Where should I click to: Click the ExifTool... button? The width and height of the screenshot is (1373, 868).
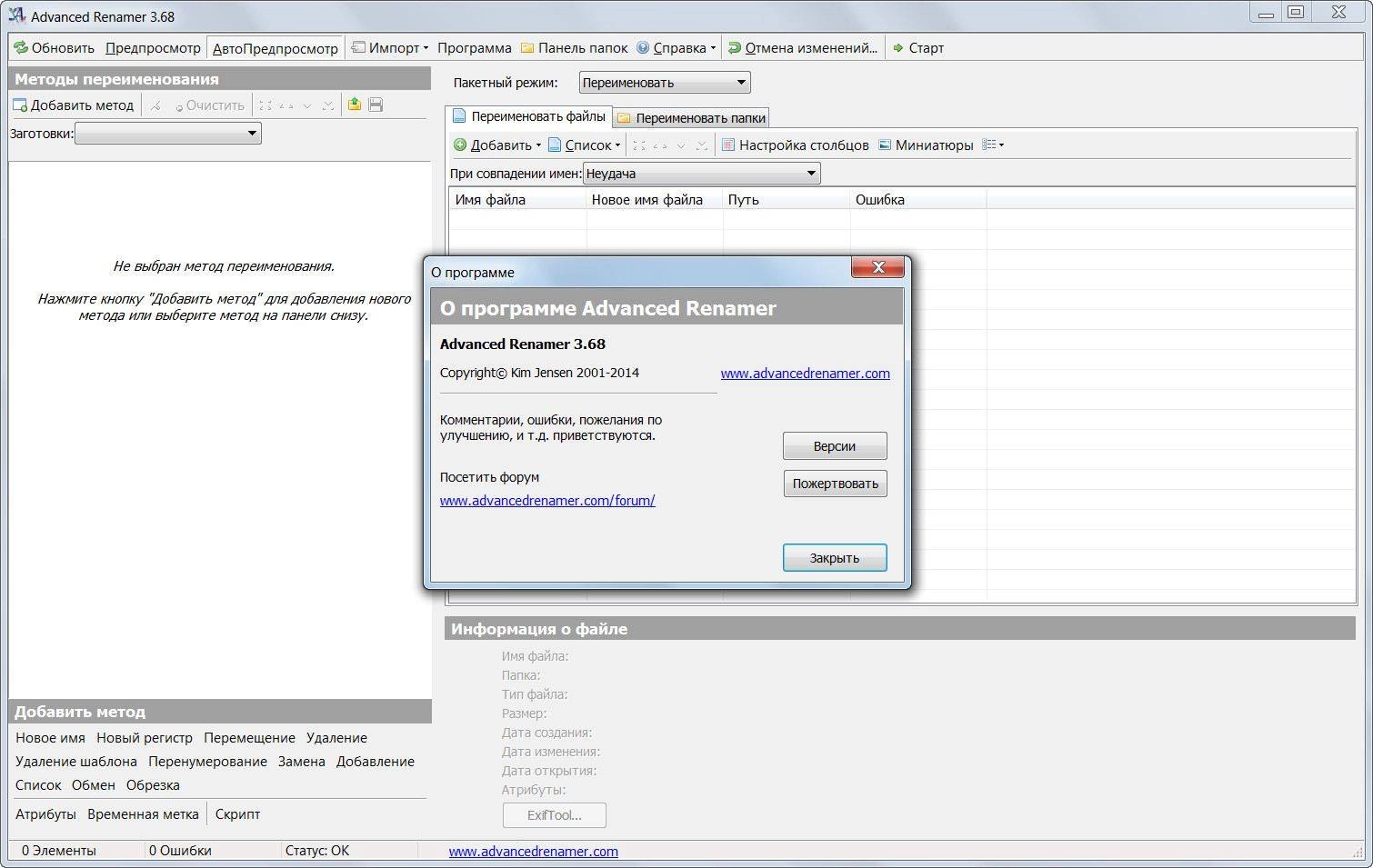555,815
